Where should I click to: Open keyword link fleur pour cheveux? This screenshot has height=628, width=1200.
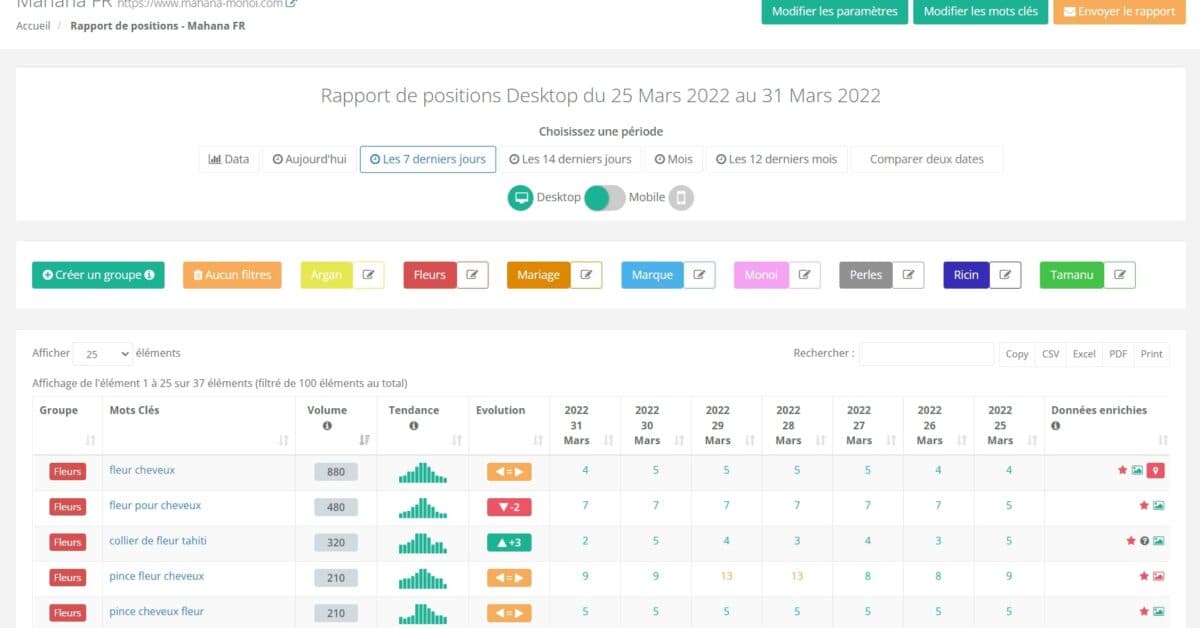(x=155, y=505)
